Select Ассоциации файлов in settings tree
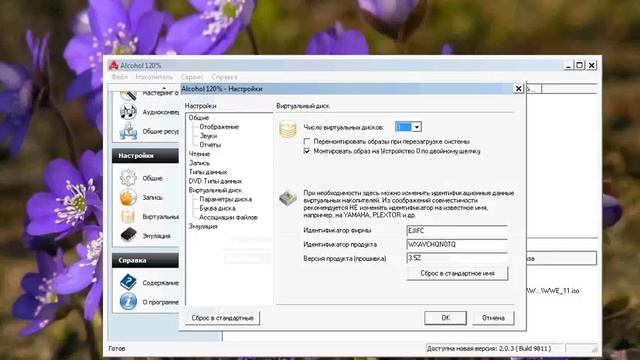The width and height of the screenshot is (640, 360). click(x=228, y=217)
